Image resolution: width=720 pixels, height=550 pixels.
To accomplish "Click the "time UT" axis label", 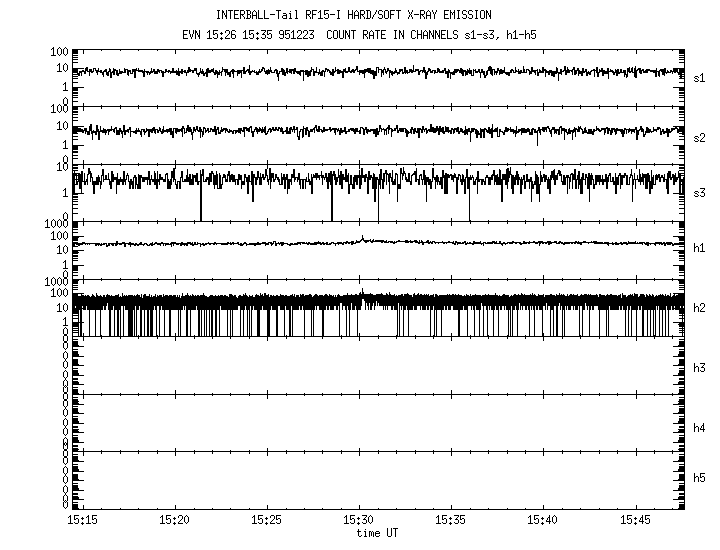I will [377, 533].
